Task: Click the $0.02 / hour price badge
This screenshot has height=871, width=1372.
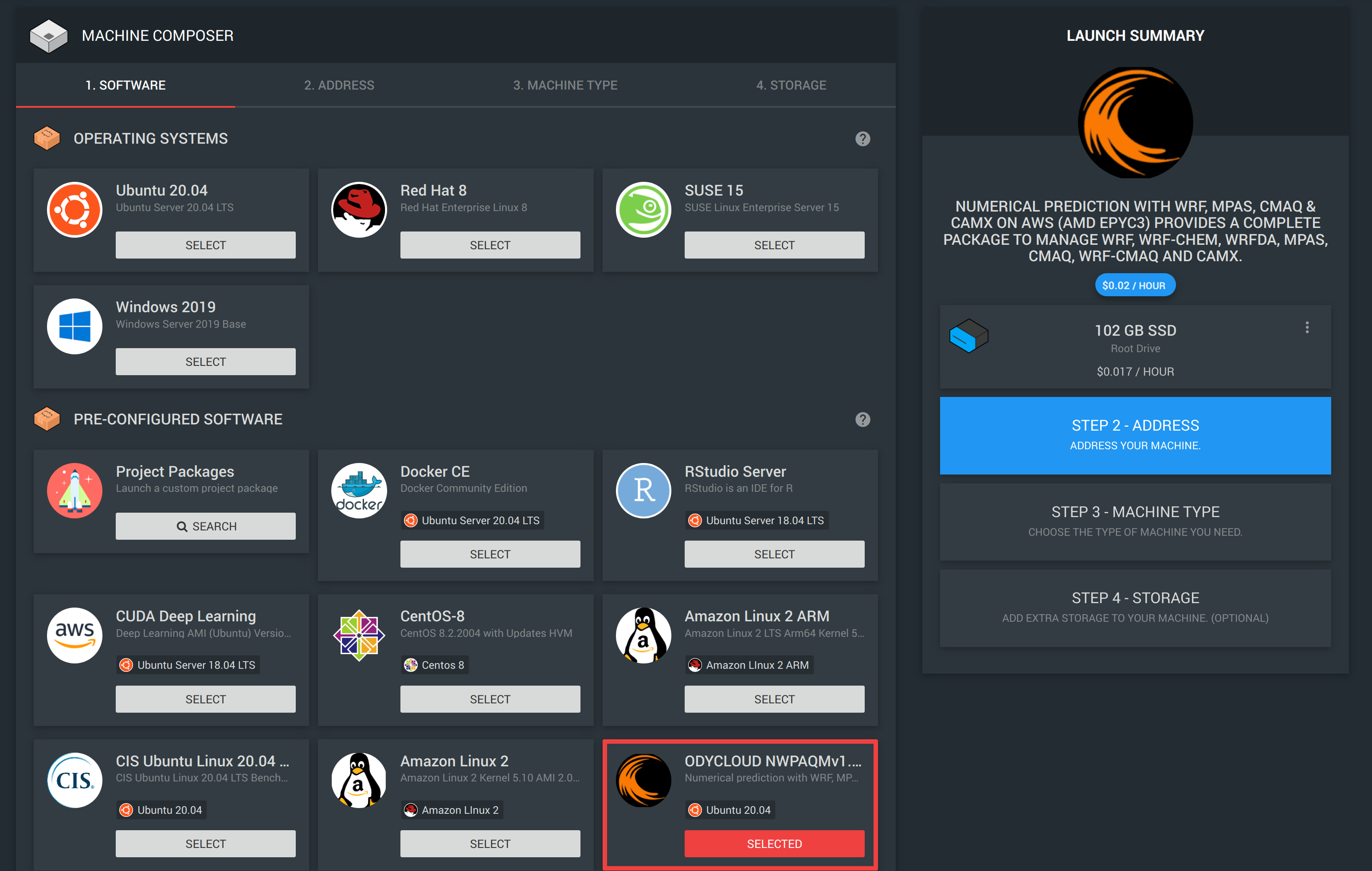Action: tap(1134, 286)
